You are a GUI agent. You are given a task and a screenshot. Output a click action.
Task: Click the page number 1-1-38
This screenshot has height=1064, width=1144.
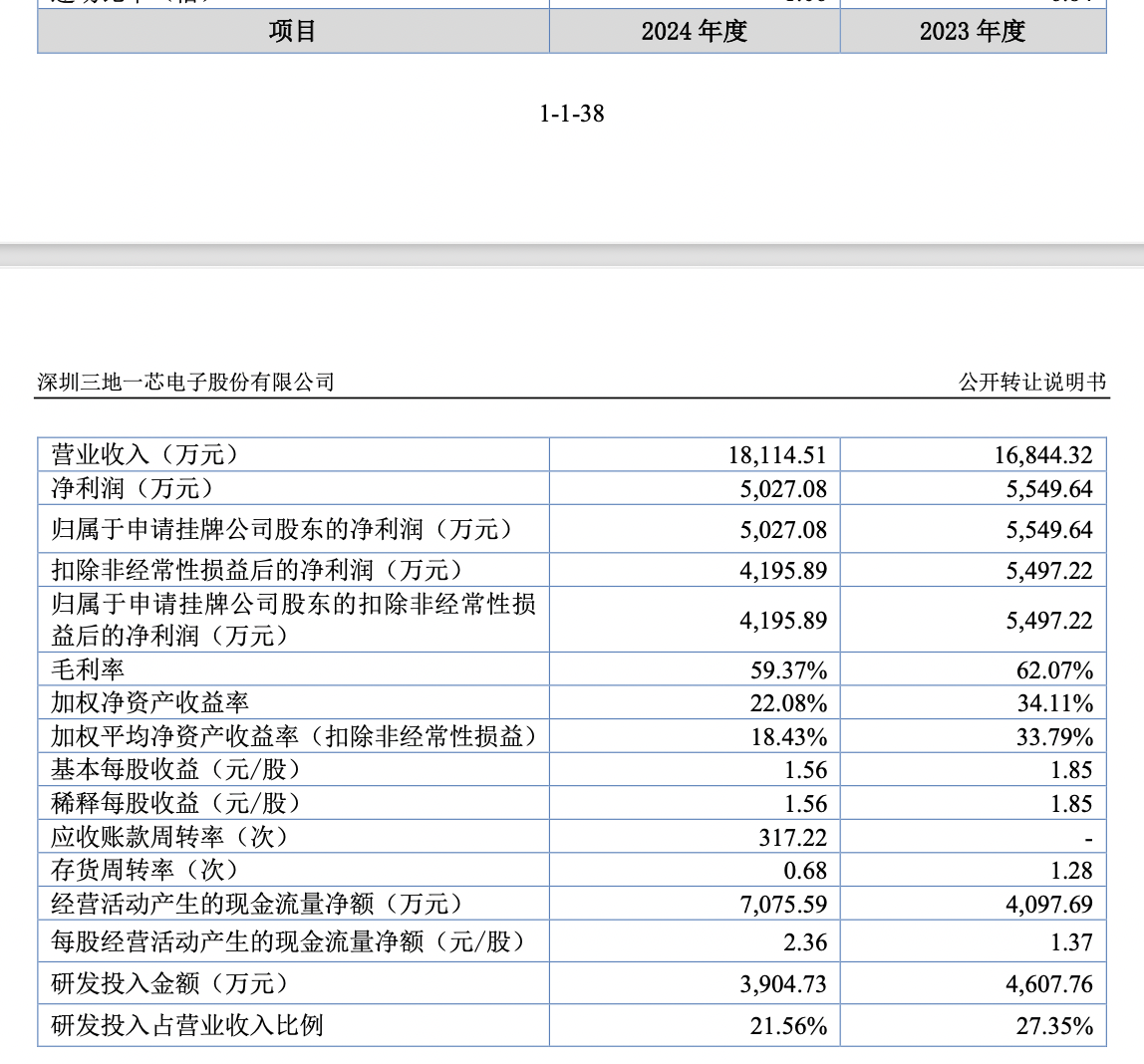pyautogui.click(x=572, y=114)
